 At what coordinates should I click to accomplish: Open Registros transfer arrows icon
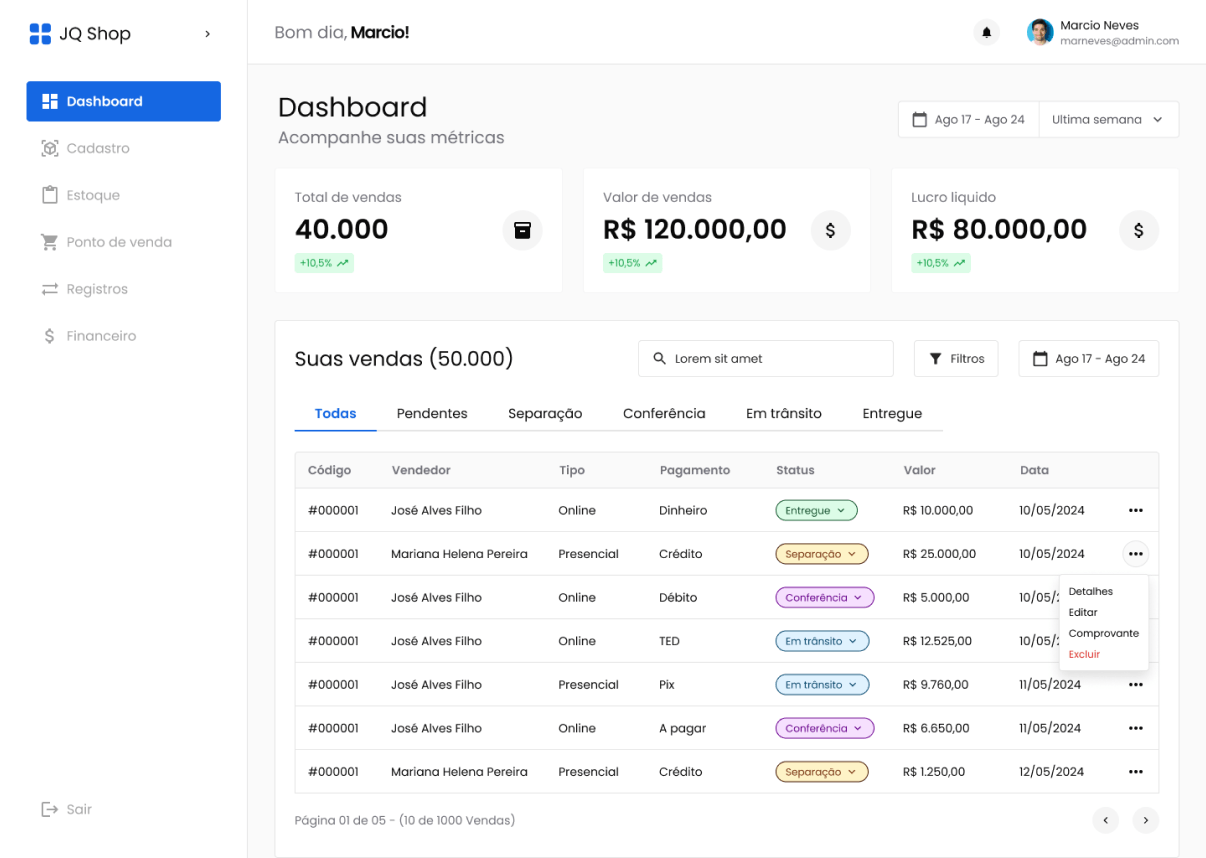pyautogui.click(x=50, y=289)
